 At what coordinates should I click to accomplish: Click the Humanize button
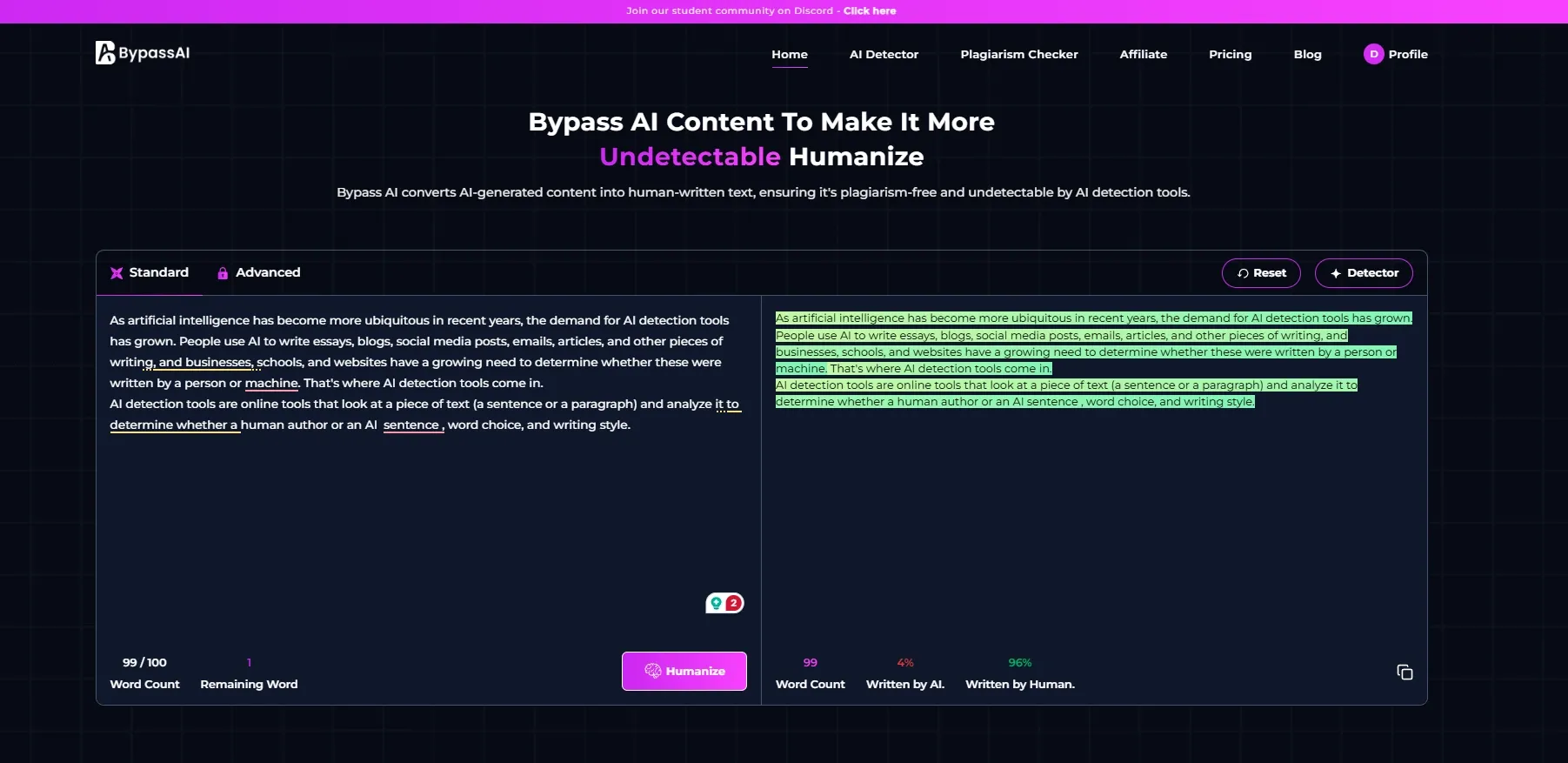tap(684, 671)
